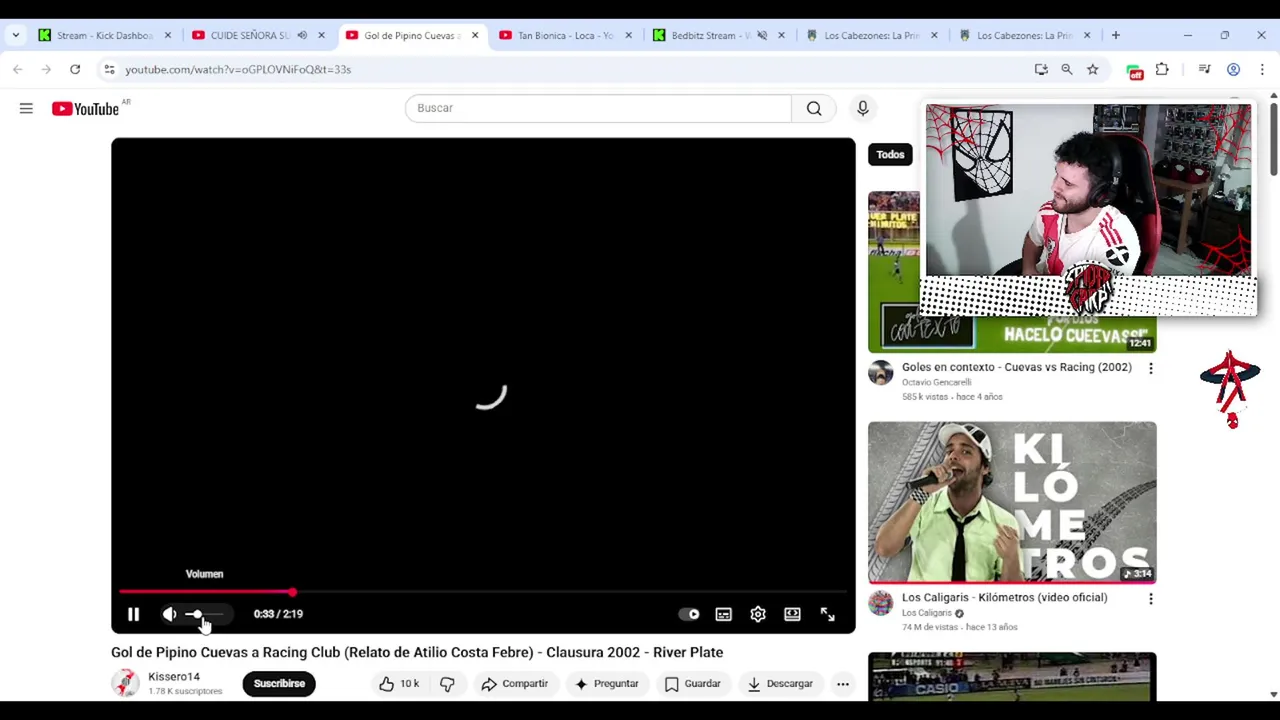This screenshot has height=720, width=1280.
Task: Bookmark this page with the star
Action: 1093,69
